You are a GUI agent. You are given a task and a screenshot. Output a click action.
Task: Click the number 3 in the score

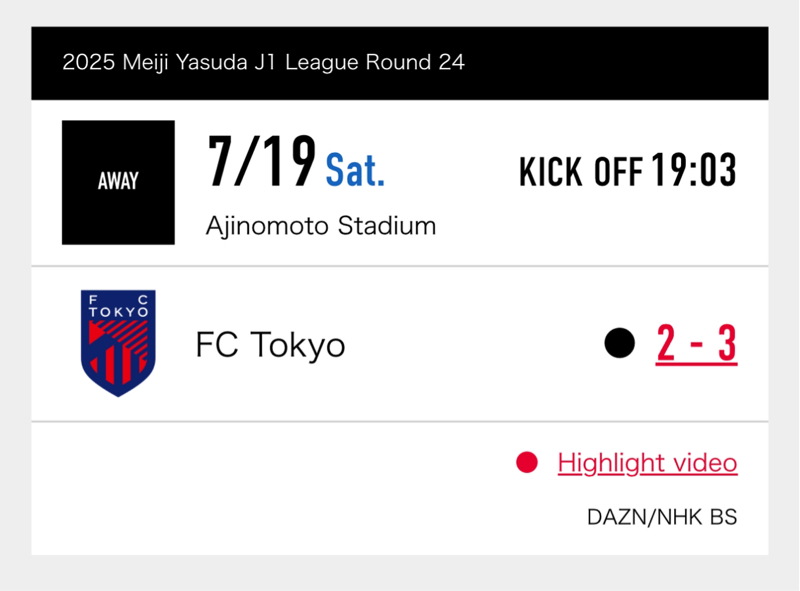point(727,343)
